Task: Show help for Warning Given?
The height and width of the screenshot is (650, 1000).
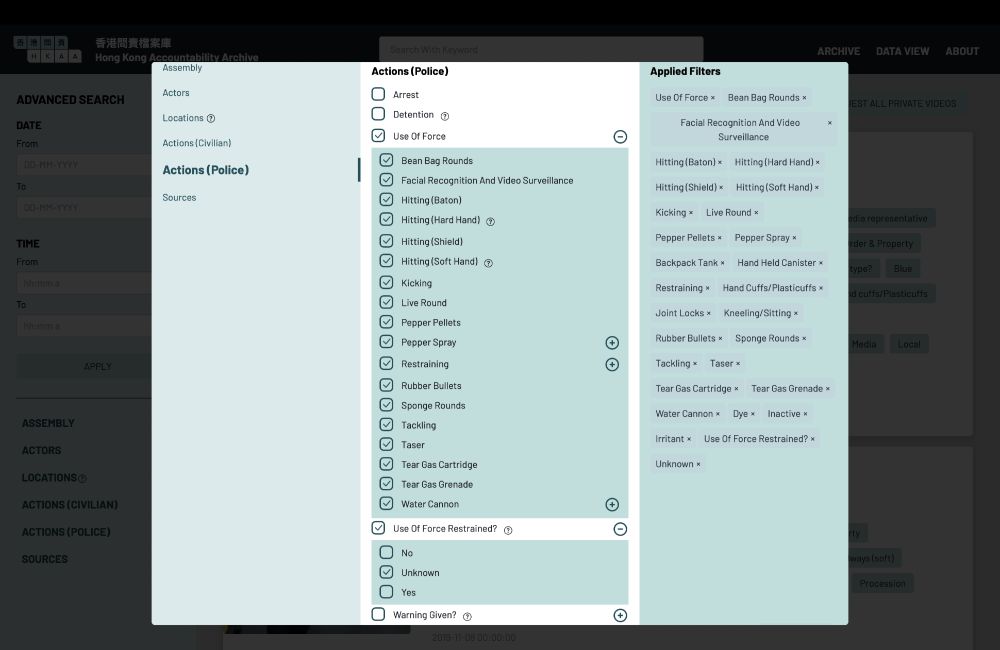Action: [x=467, y=617]
